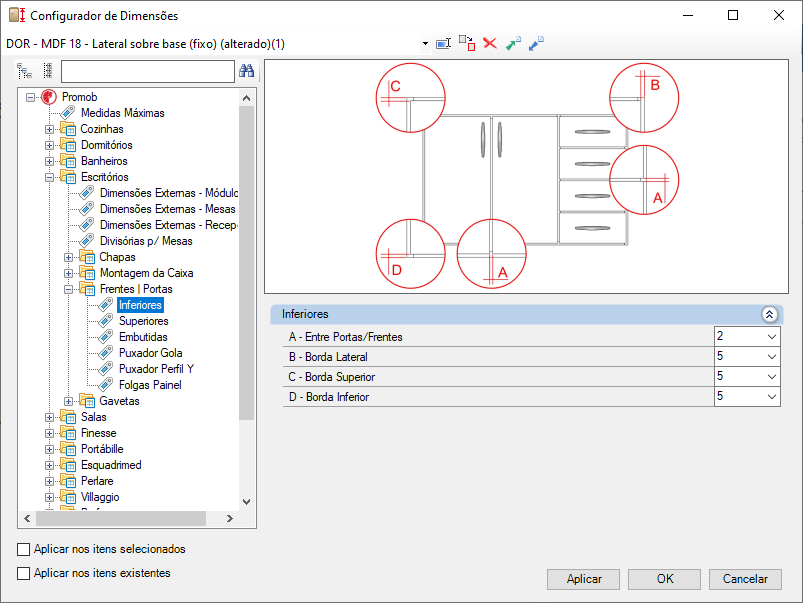Select the Portábille tree item

point(102,449)
